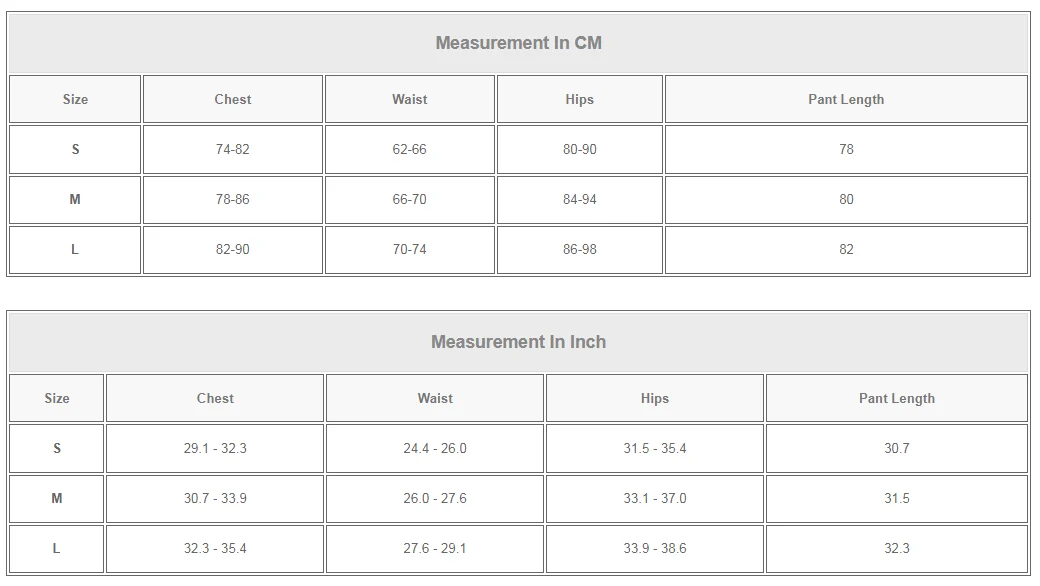Image resolution: width=1040 pixels, height=586 pixels.
Task: Click pant length value 32.3
Action: [x=897, y=548]
